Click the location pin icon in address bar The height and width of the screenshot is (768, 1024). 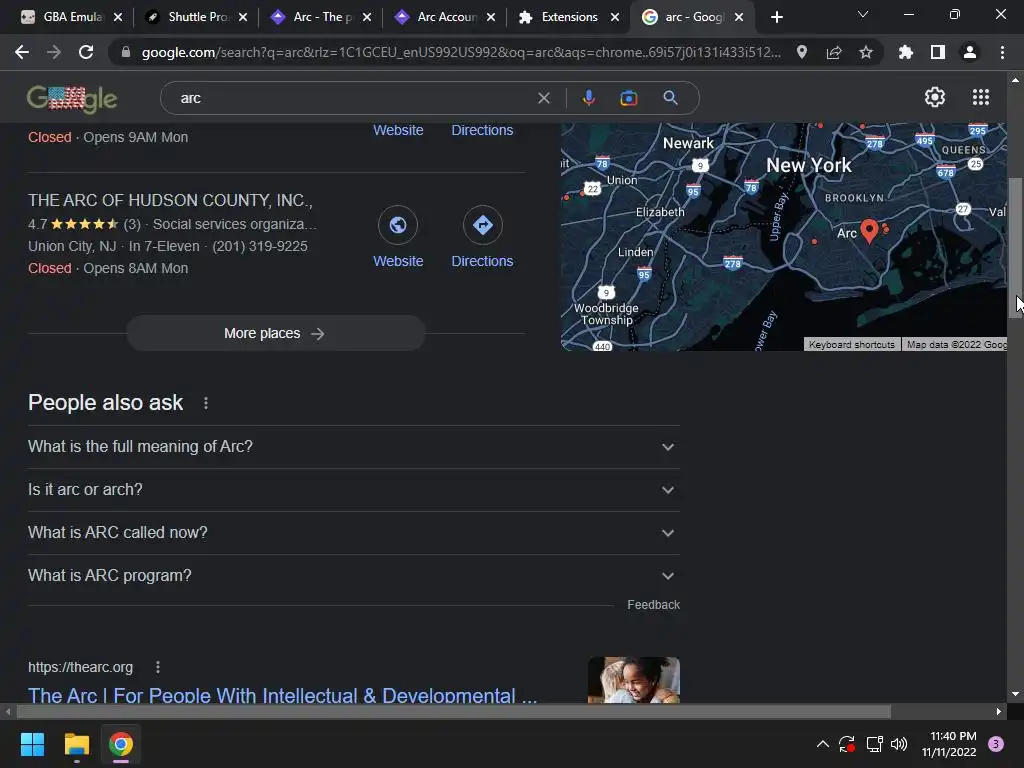[802, 52]
